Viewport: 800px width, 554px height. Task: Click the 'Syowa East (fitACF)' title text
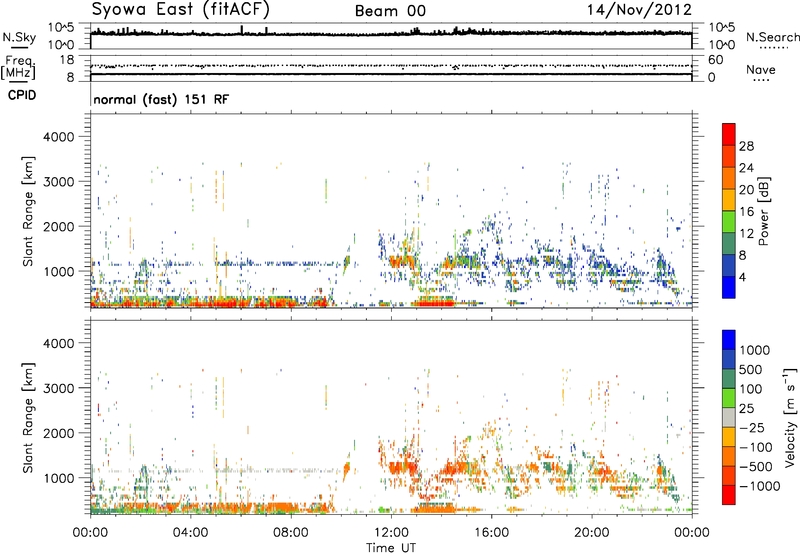[181, 10]
